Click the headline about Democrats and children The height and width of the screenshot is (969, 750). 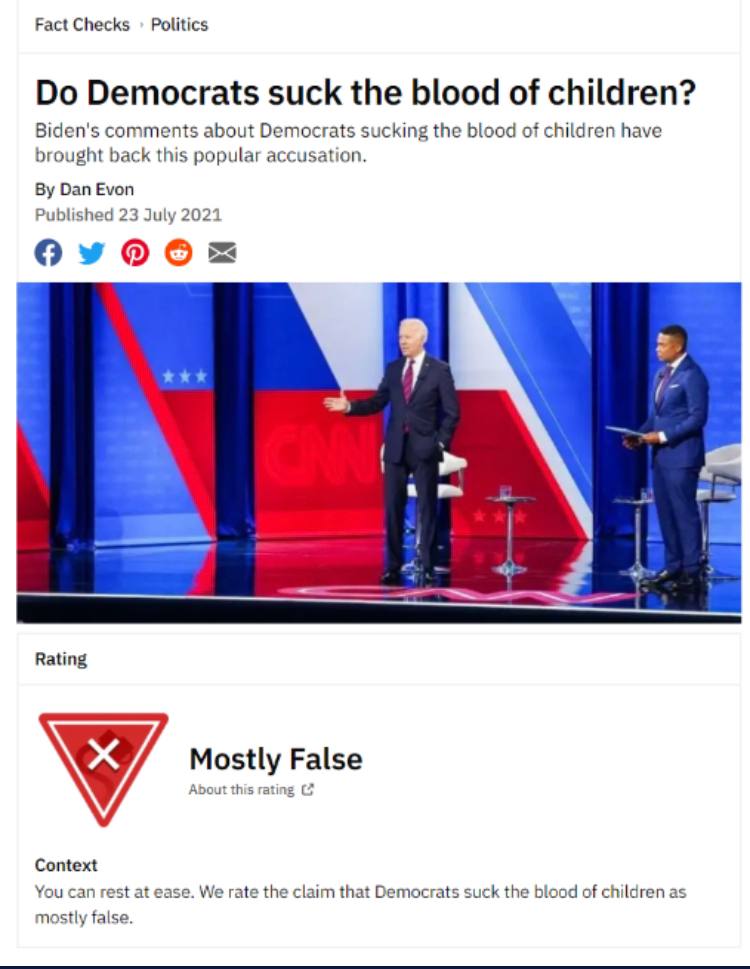coord(365,93)
